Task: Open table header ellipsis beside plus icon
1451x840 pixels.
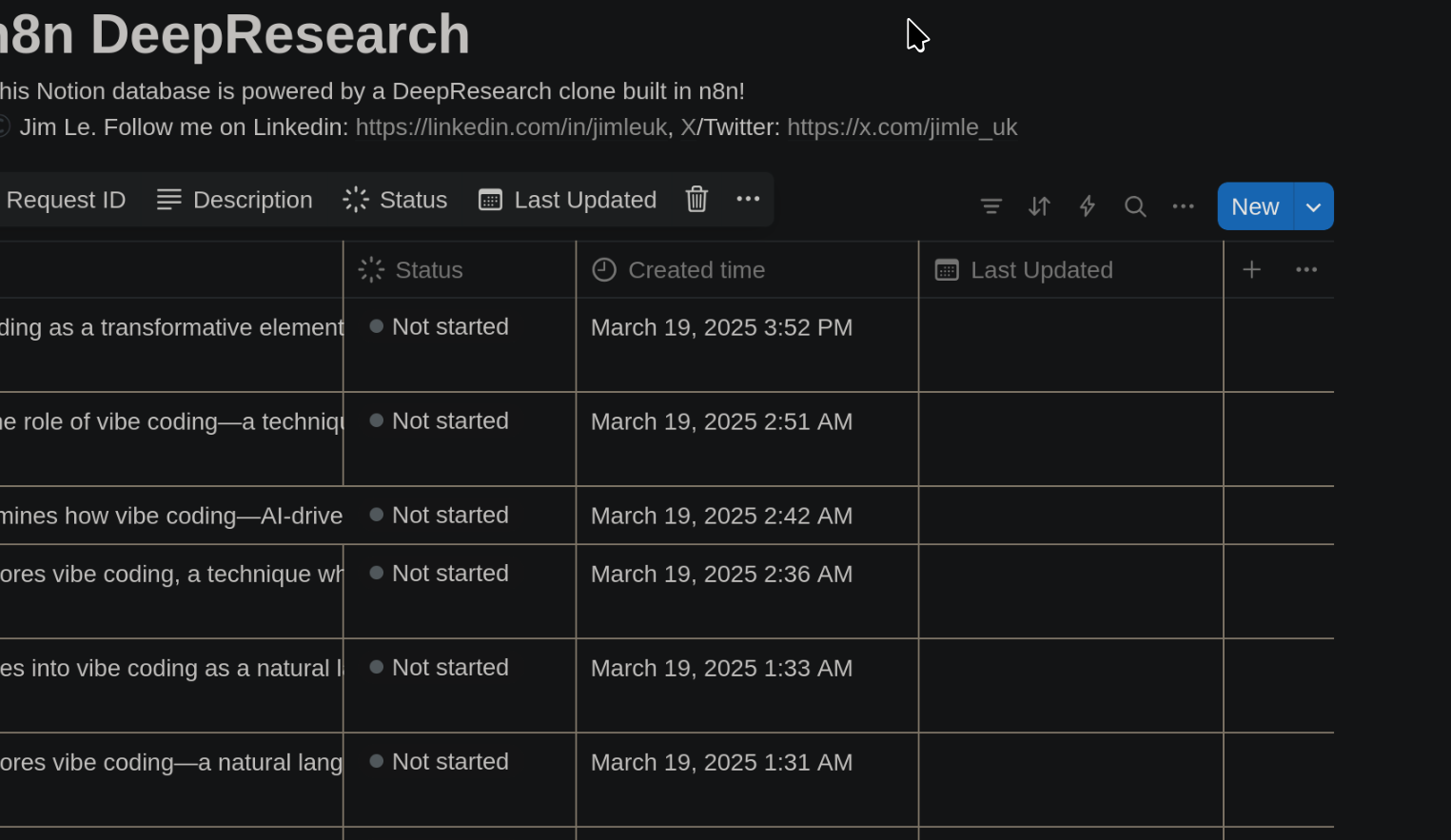Action: (x=1306, y=269)
